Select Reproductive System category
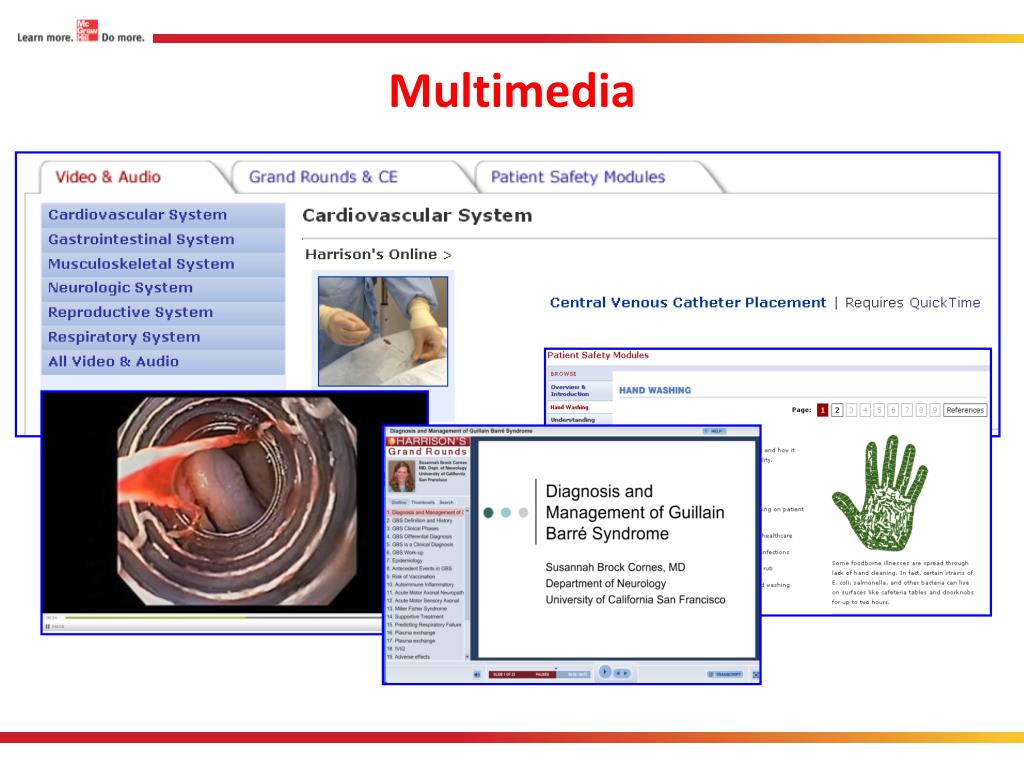The width and height of the screenshot is (1024, 768). click(163, 312)
